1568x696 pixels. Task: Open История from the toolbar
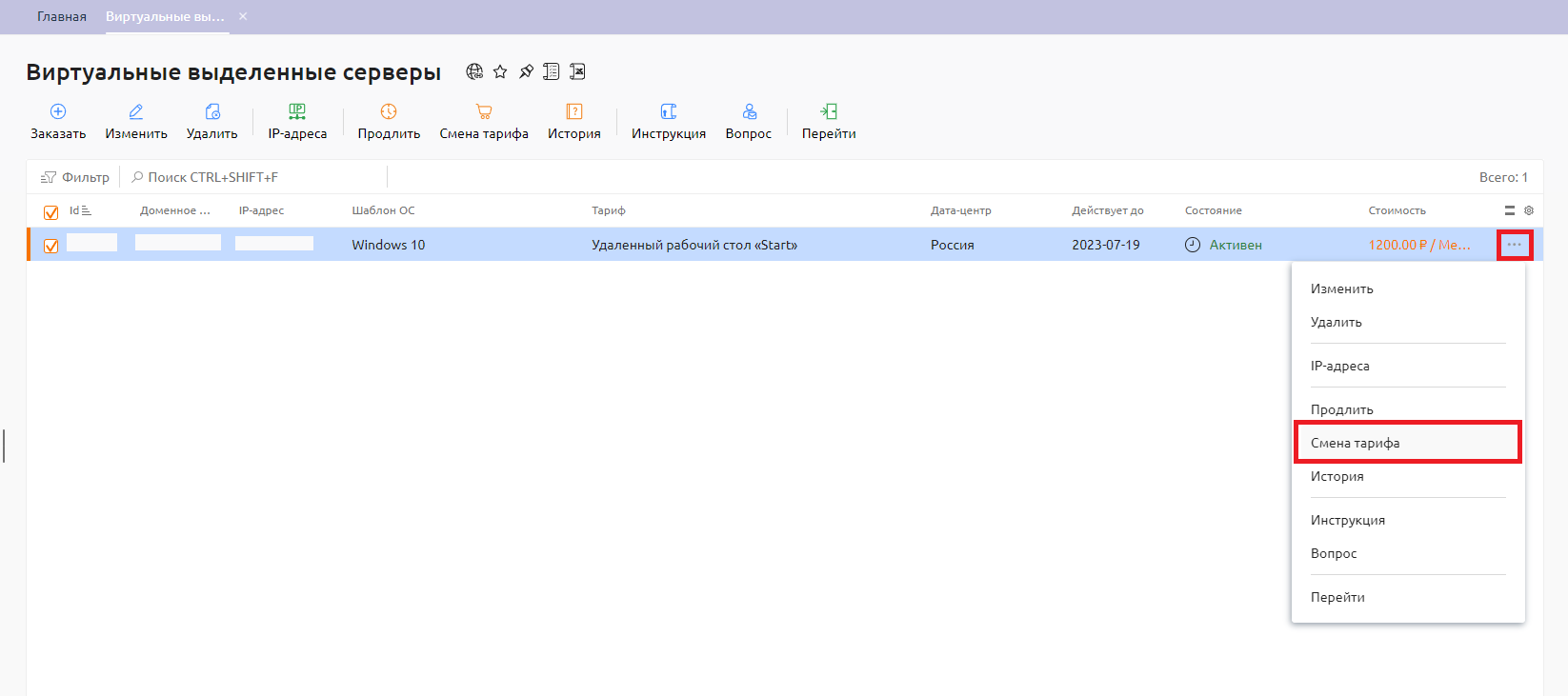tap(574, 122)
